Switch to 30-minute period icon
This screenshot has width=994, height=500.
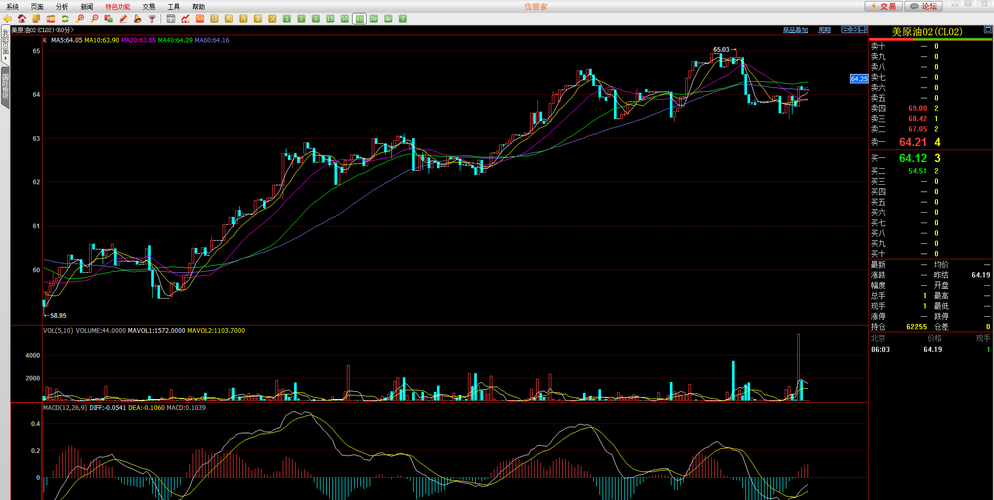345,19
